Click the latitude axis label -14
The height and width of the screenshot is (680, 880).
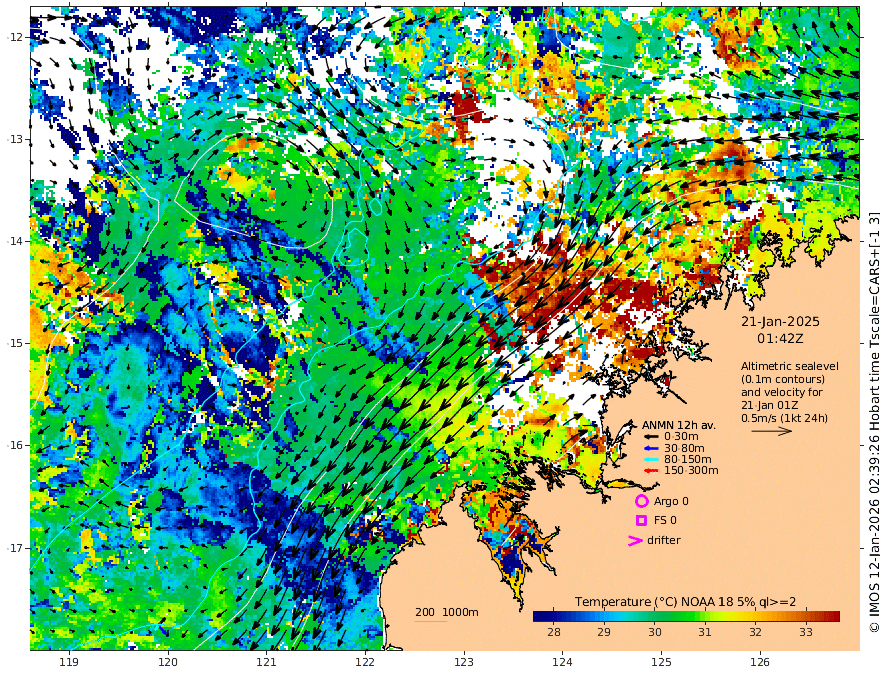[15, 241]
